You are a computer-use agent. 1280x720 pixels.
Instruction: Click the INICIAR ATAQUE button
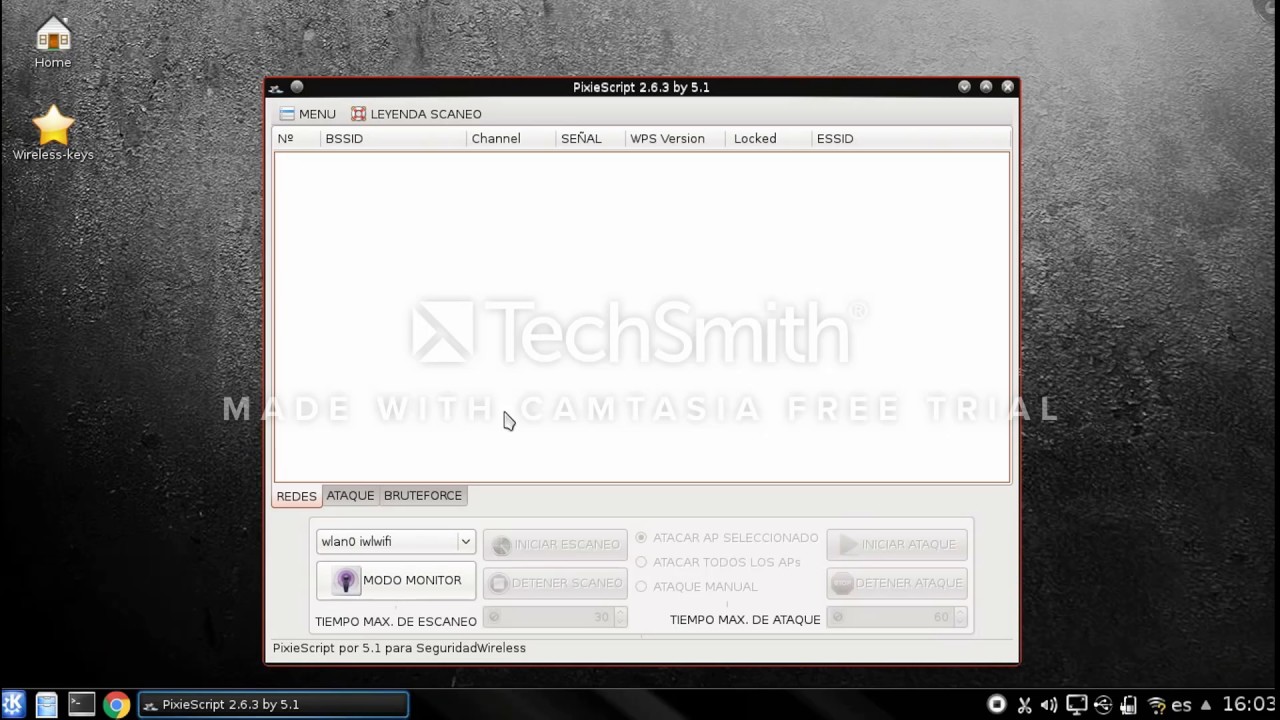(897, 544)
